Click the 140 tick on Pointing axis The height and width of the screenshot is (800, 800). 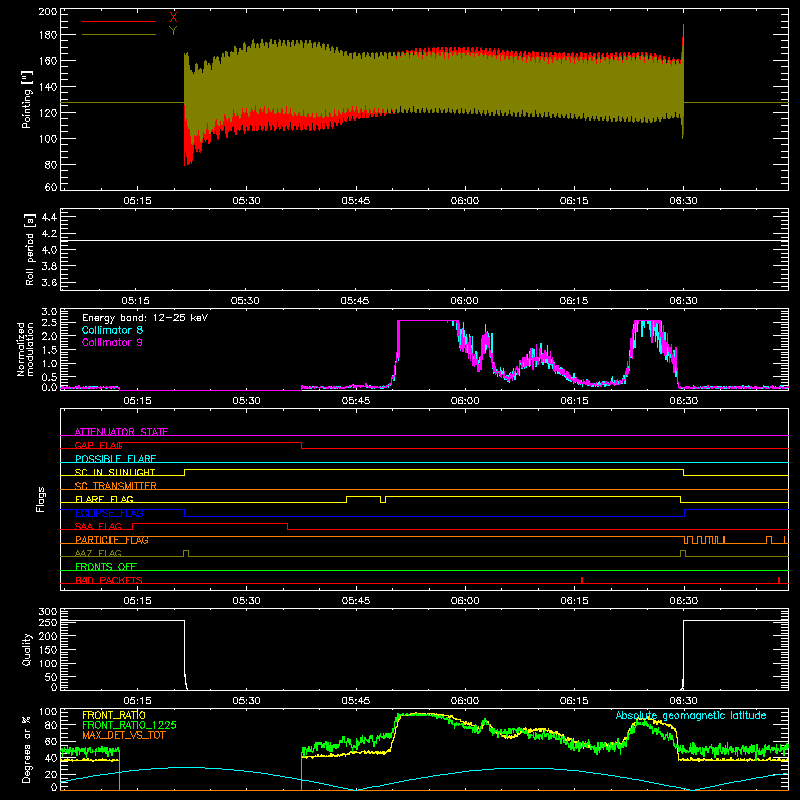48,87
